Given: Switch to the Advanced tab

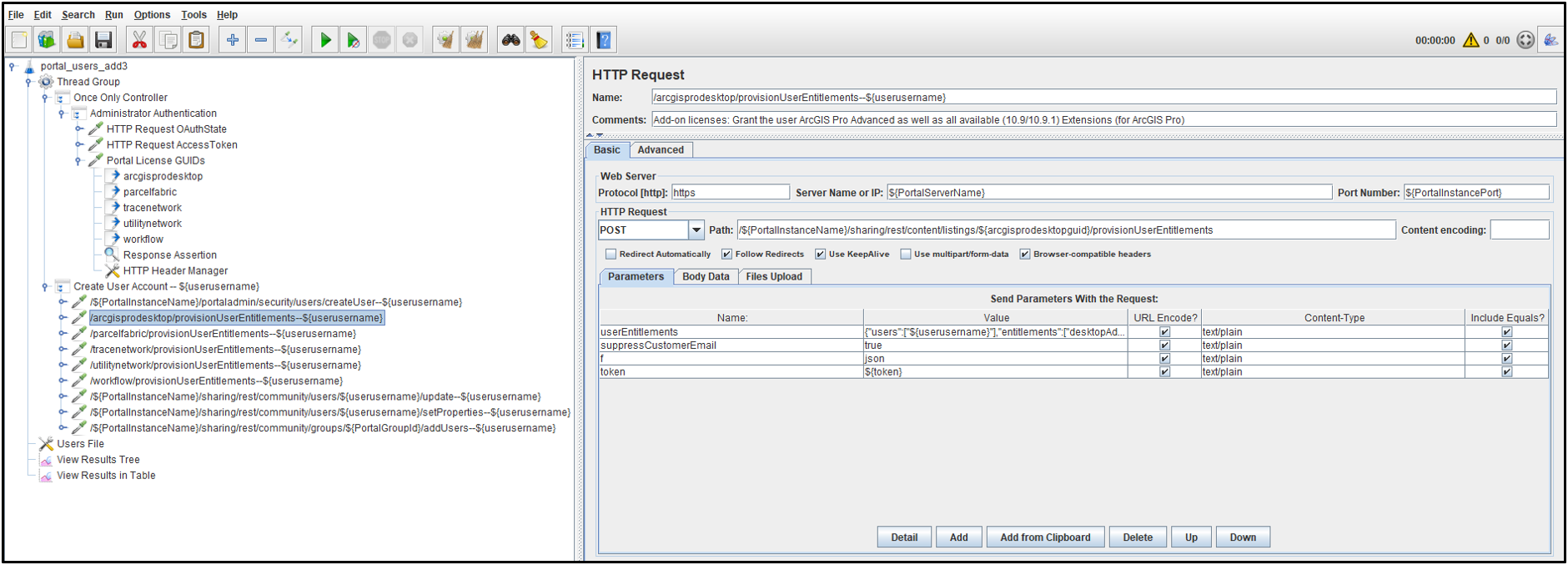Looking at the screenshot, I should pyautogui.click(x=661, y=150).
